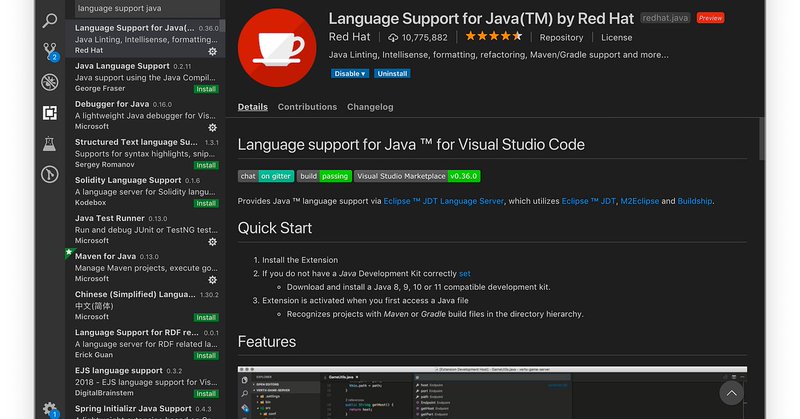Click the star rating of the extension

pos(493,36)
